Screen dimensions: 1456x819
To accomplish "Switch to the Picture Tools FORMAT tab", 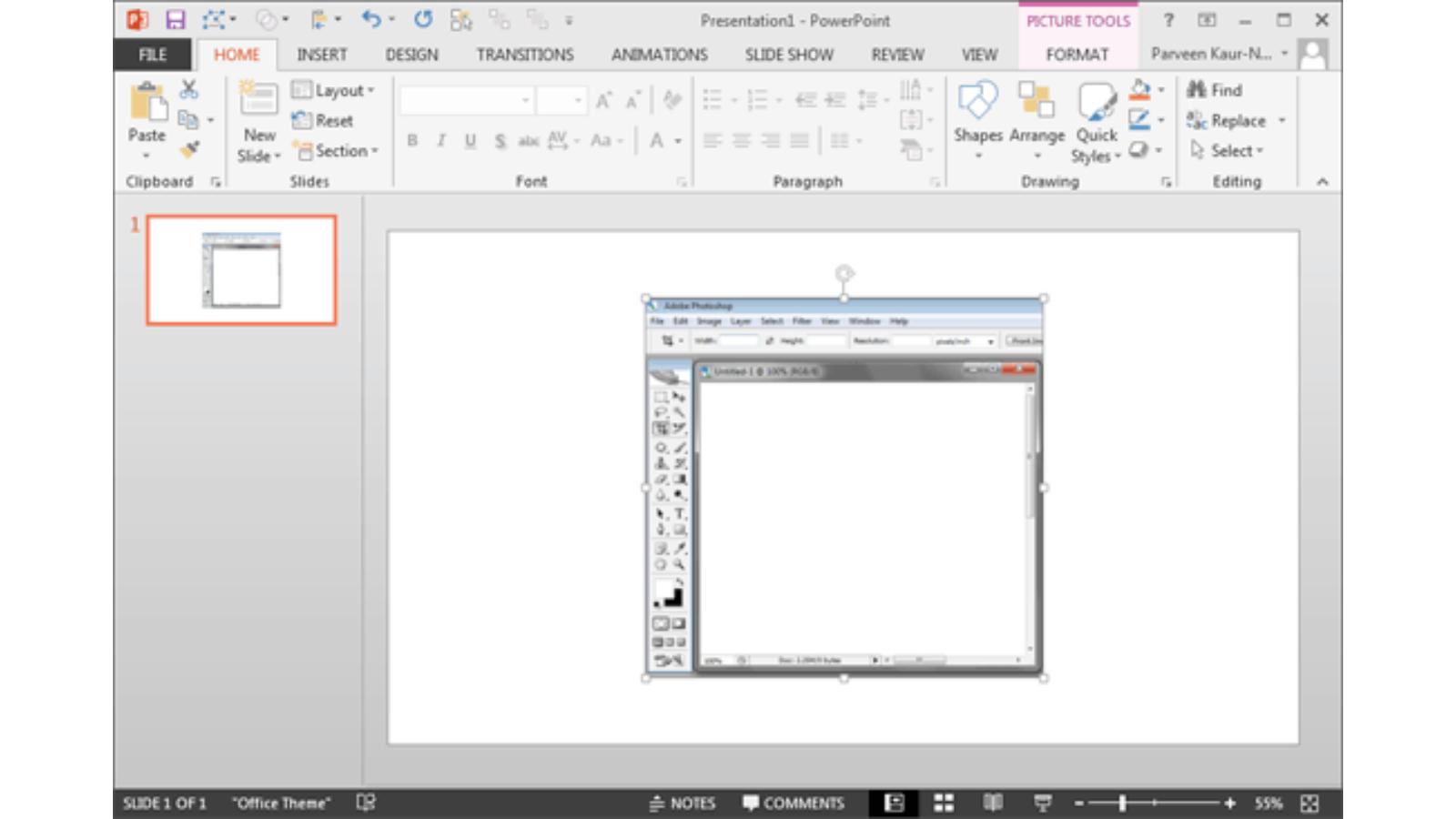I will pyautogui.click(x=1077, y=55).
